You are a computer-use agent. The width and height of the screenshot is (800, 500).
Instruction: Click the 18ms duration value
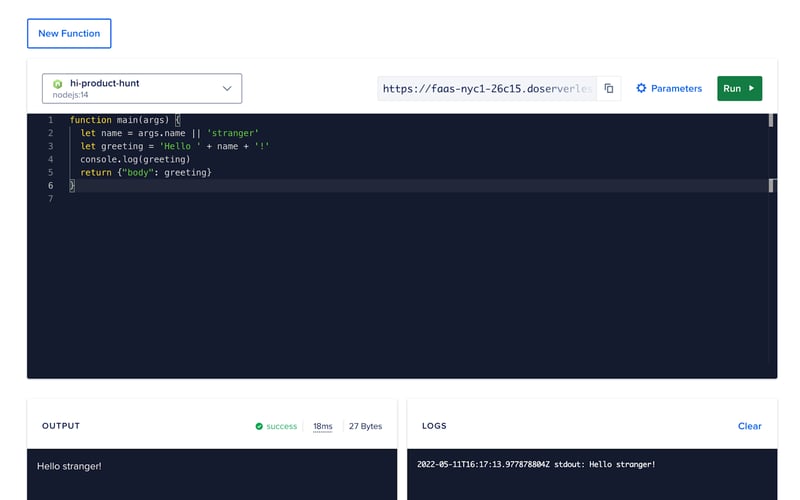[x=322, y=426]
